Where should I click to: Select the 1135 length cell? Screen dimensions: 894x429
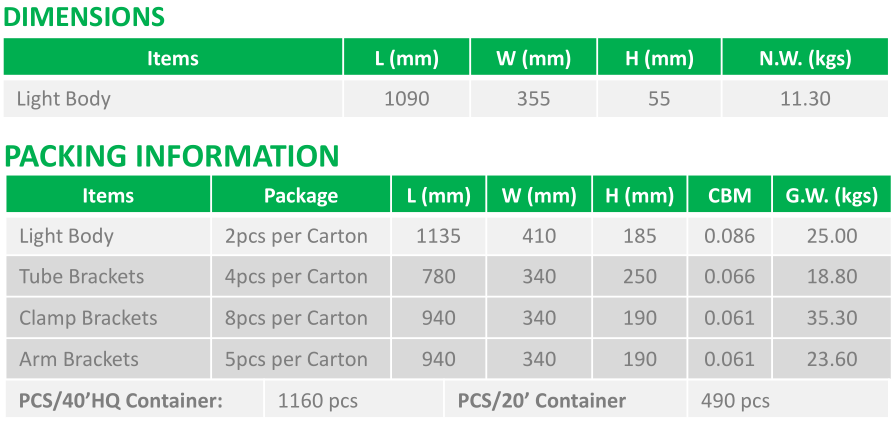click(438, 236)
